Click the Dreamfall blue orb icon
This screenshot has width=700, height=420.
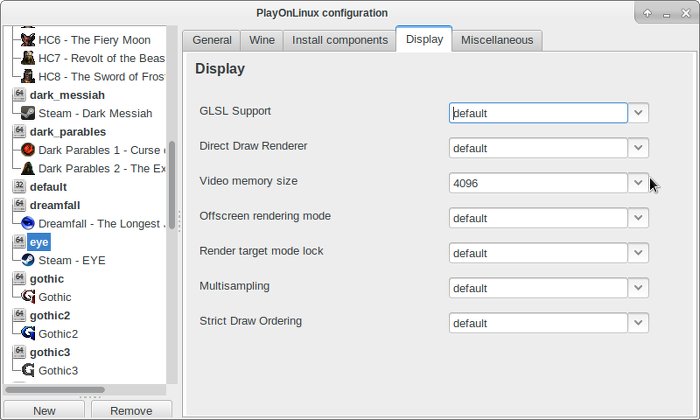pos(28,223)
